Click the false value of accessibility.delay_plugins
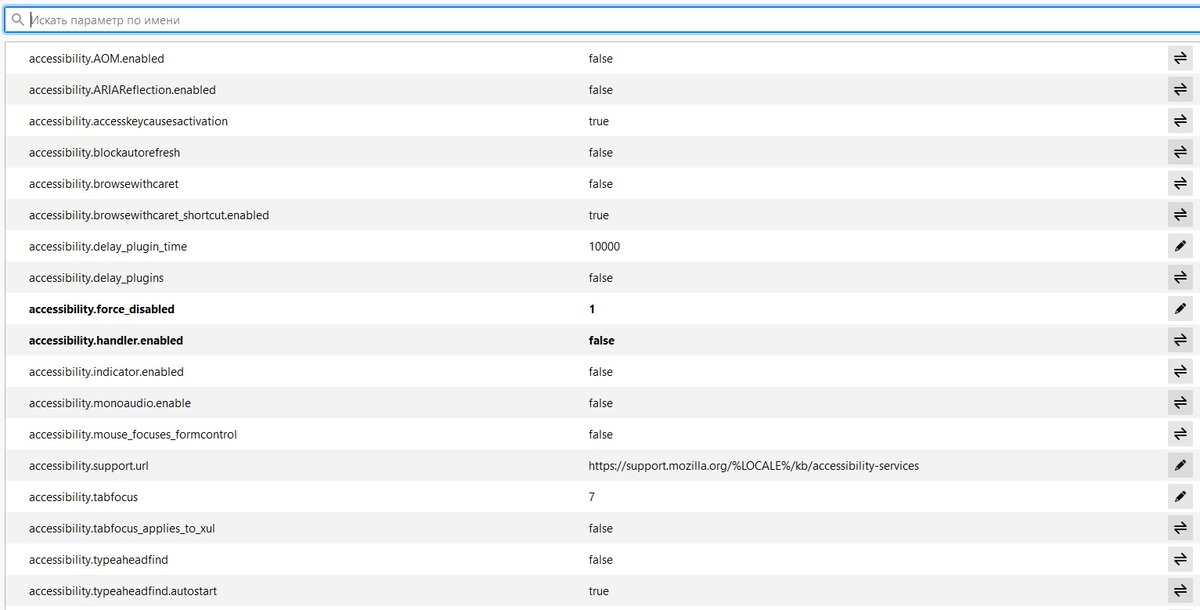Image resolution: width=1200 pixels, height=610 pixels. 601,278
